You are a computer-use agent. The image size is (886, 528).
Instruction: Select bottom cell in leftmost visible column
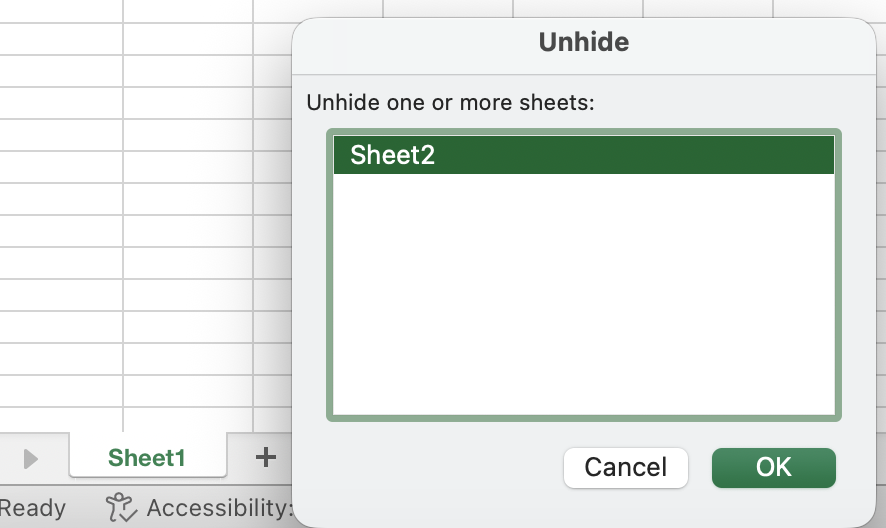click(60, 418)
